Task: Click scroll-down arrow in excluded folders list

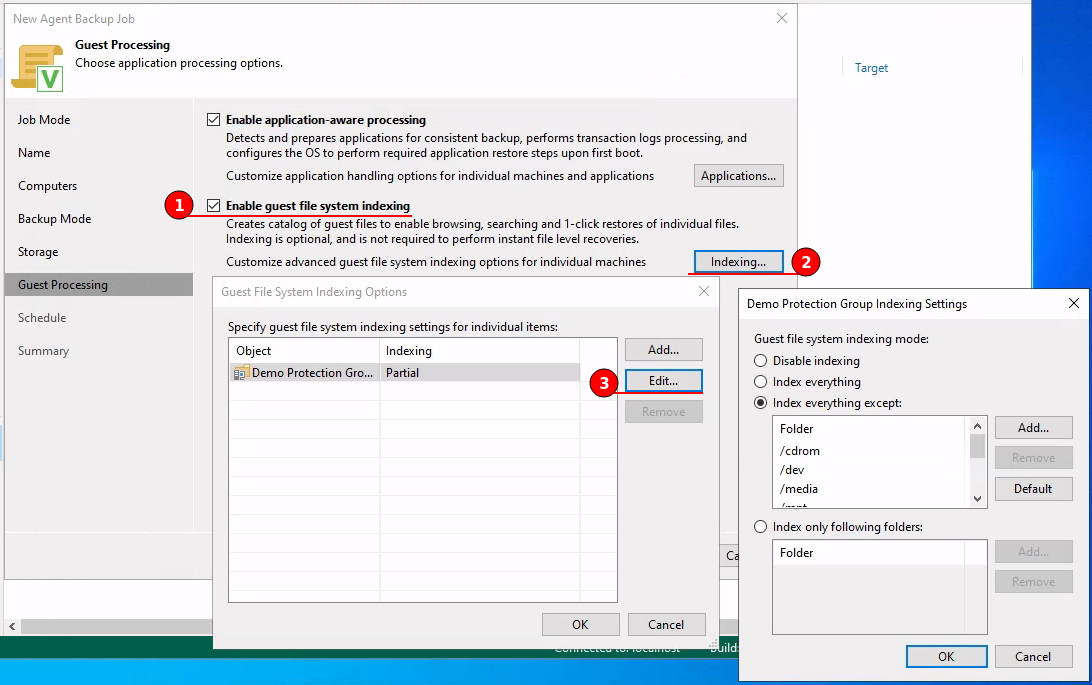Action: (x=978, y=498)
